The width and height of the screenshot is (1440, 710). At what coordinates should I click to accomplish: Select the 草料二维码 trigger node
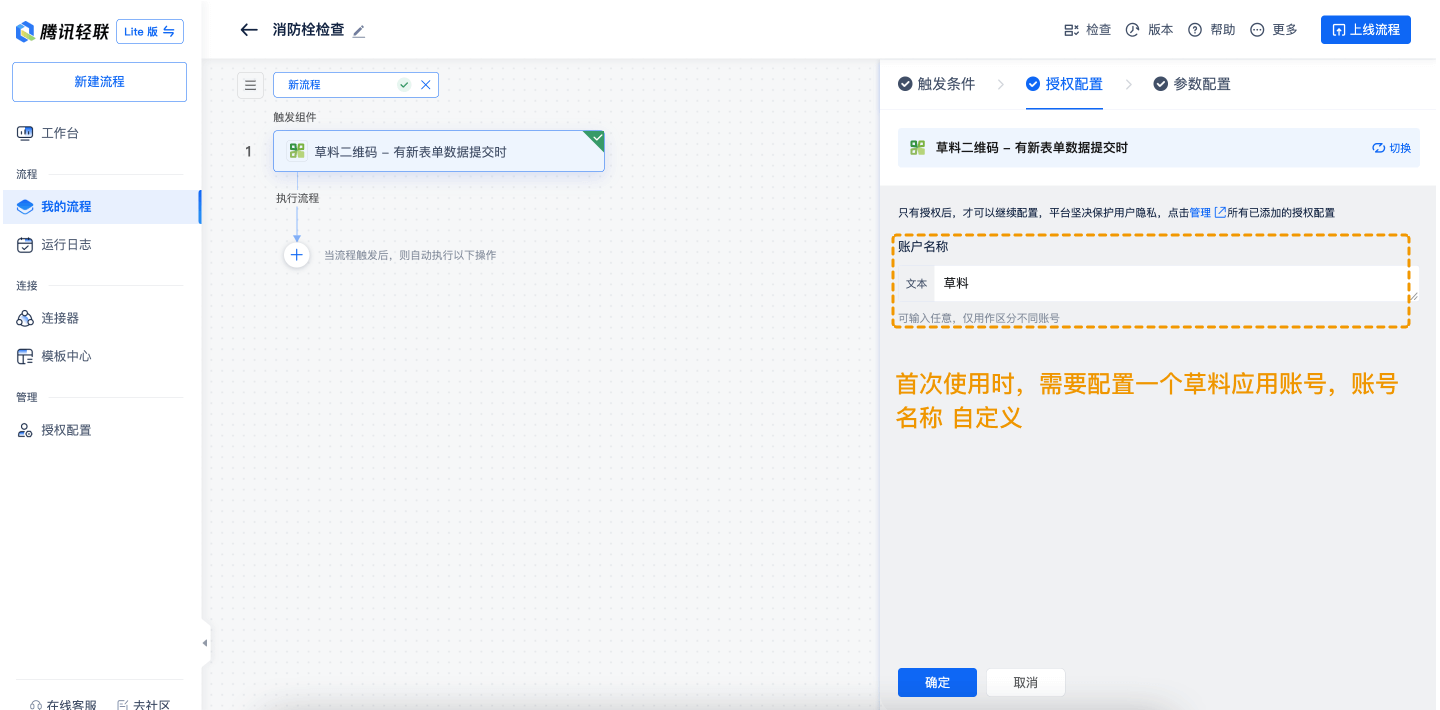pyautogui.click(x=439, y=151)
